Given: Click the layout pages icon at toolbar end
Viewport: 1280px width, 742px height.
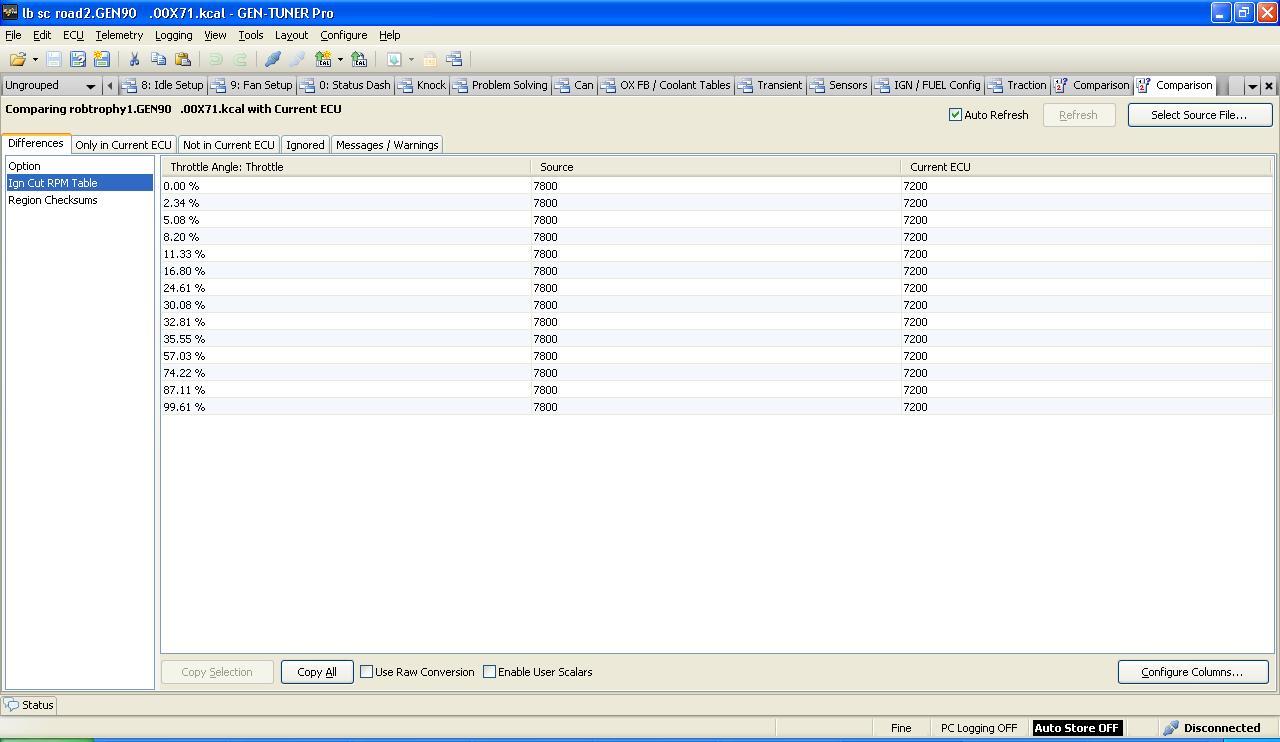Looking at the screenshot, I should click(454, 60).
